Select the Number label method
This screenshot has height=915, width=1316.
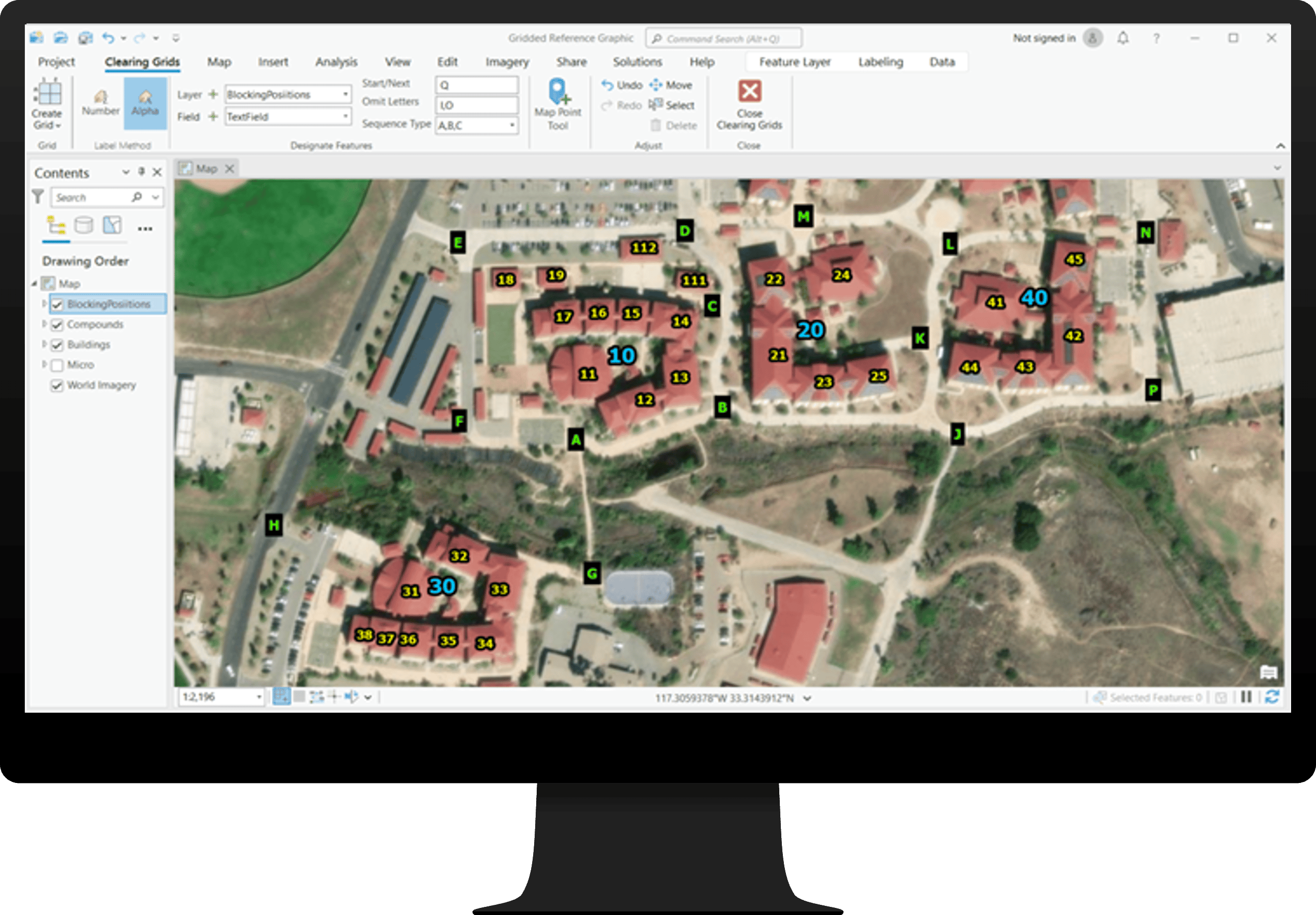click(100, 102)
